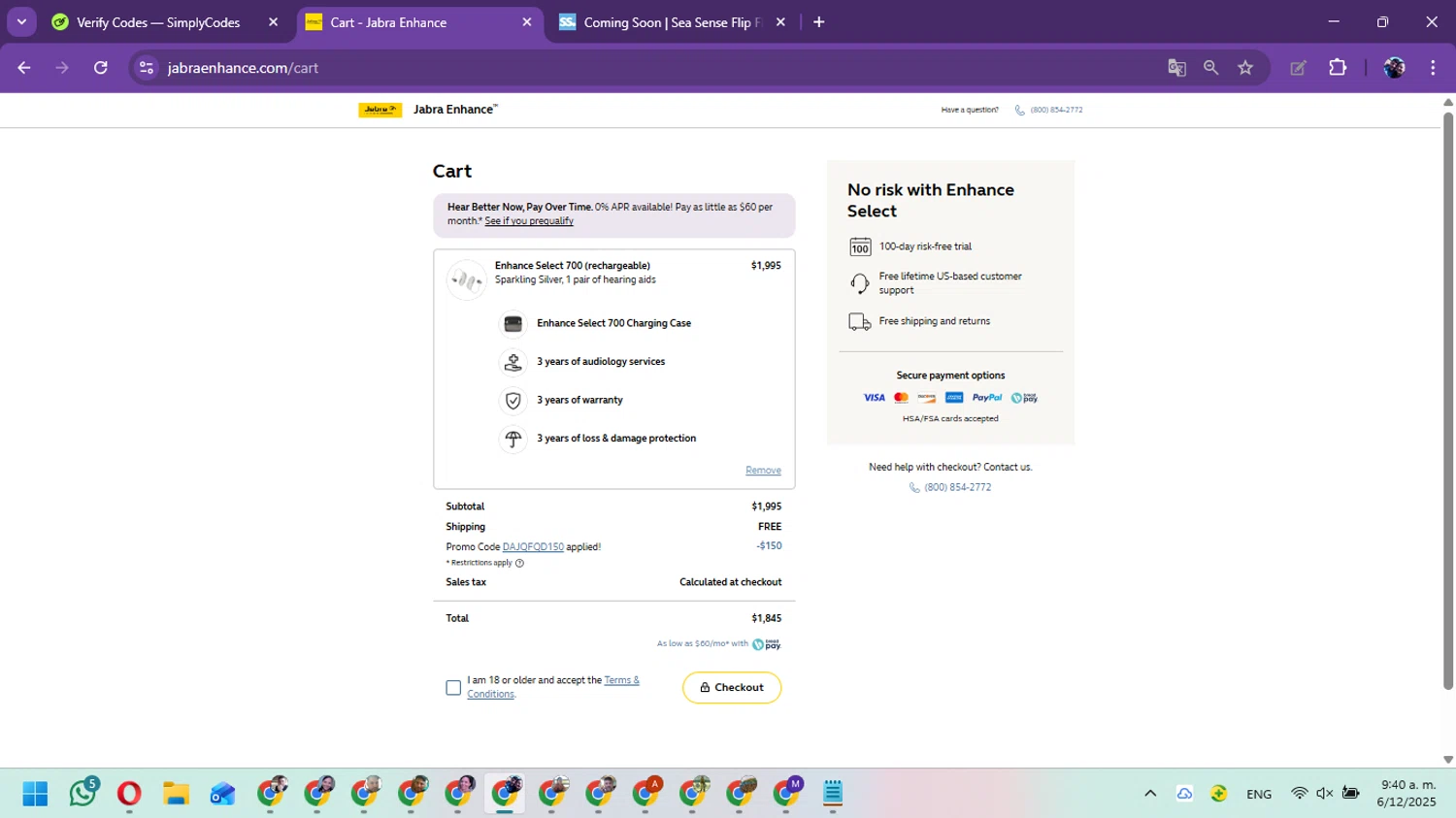Click the customer support headset icon

pos(860,283)
